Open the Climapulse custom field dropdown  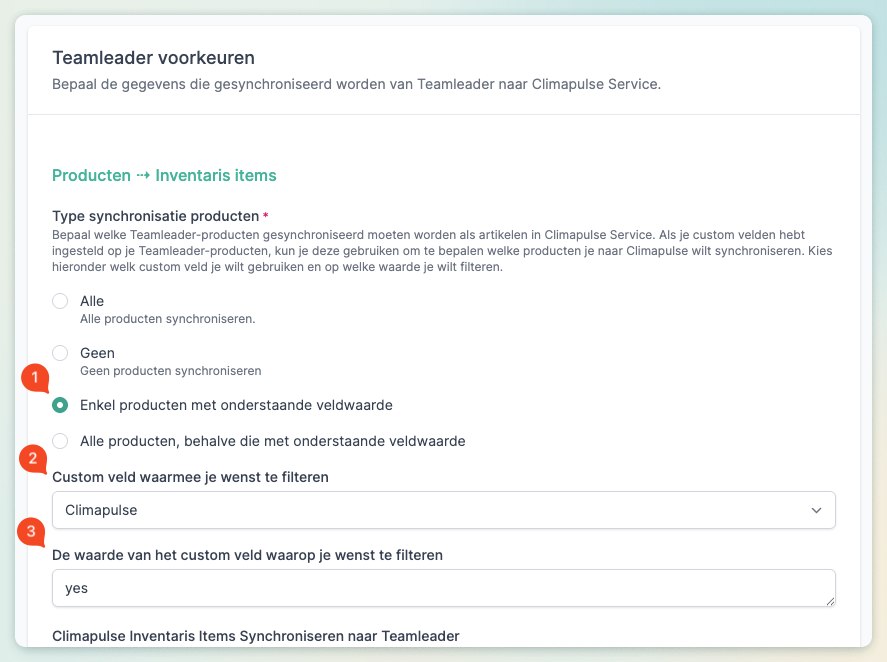click(x=443, y=510)
